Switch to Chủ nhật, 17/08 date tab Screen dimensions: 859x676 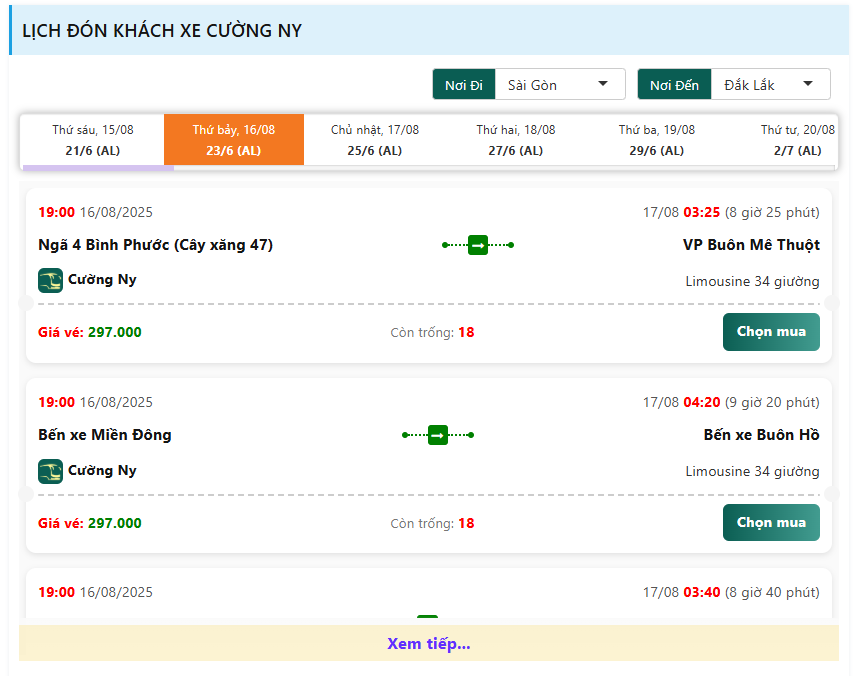coord(375,140)
